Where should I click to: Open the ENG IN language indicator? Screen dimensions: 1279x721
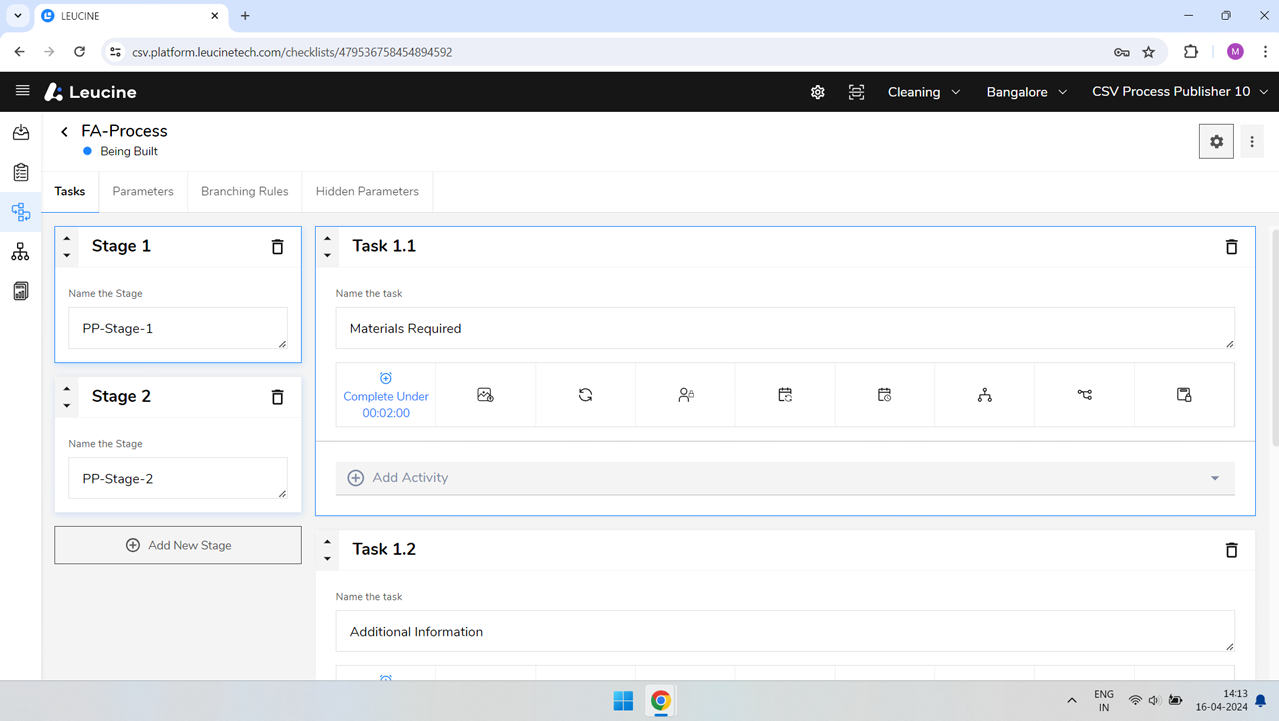pyautogui.click(x=1104, y=700)
